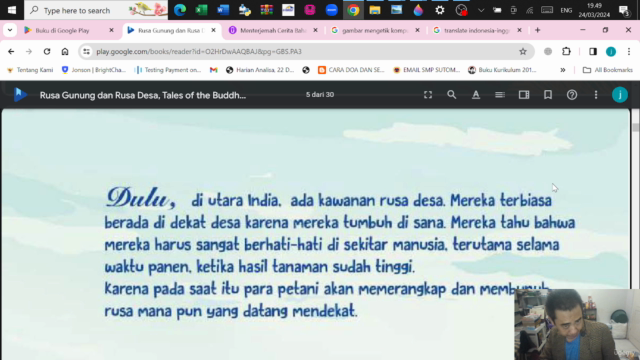Open File Explorer from the taskbar

[x=375, y=10]
